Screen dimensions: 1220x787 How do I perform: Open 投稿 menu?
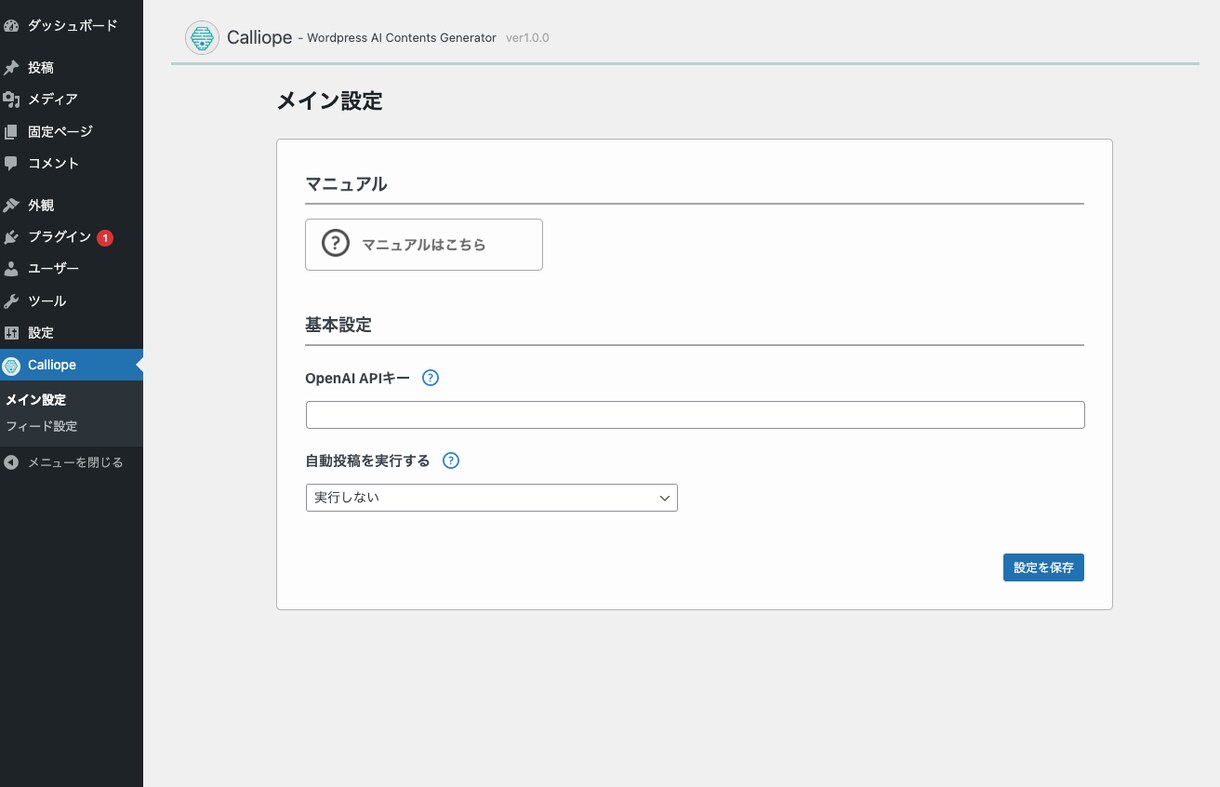71,68
